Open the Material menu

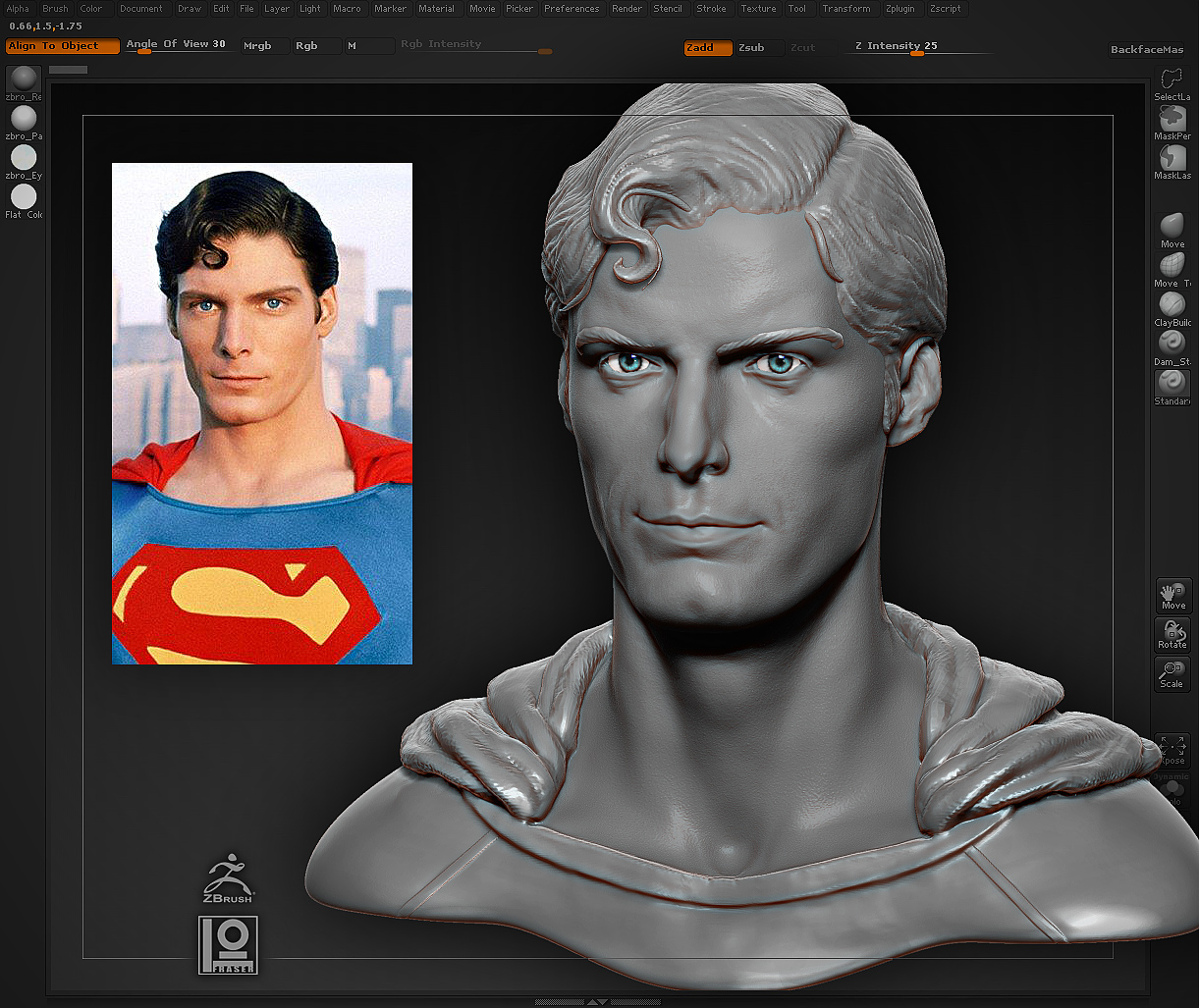click(x=437, y=9)
